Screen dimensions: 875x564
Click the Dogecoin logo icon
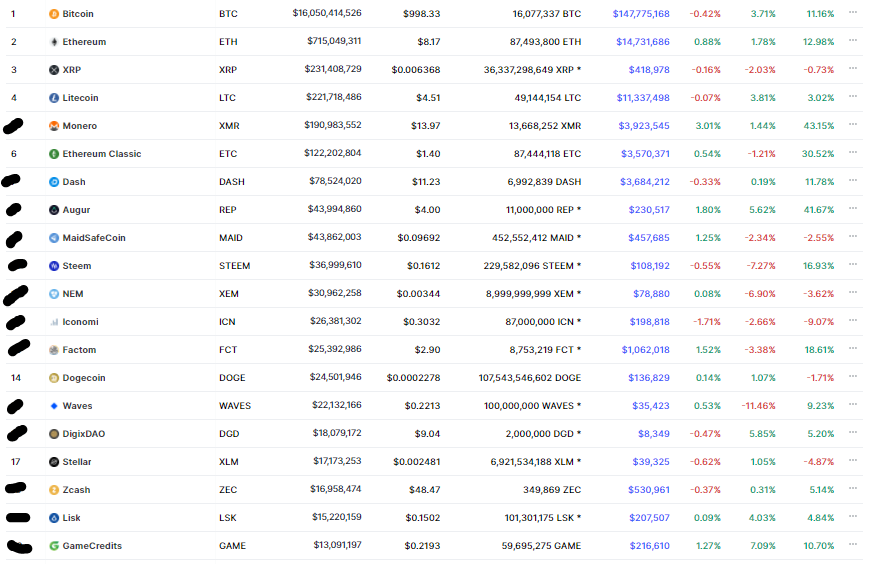click(x=54, y=378)
